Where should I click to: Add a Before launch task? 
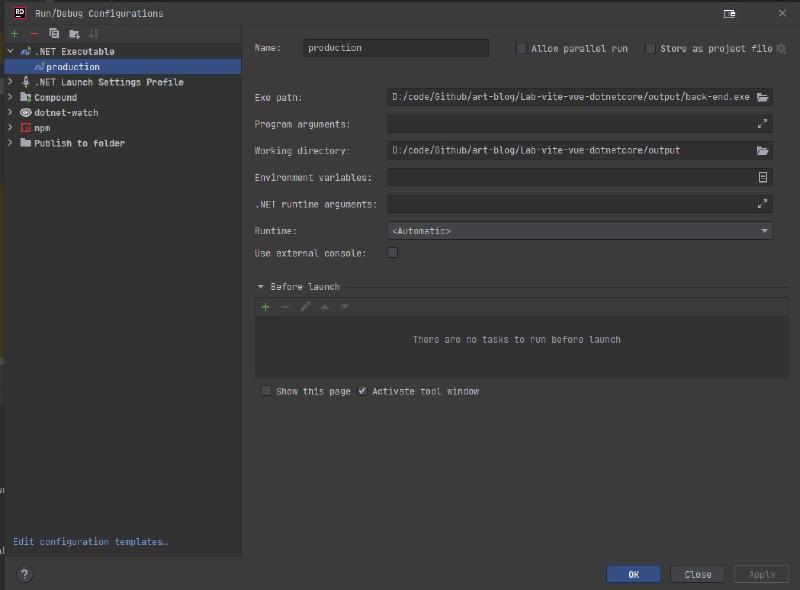pyautogui.click(x=265, y=307)
